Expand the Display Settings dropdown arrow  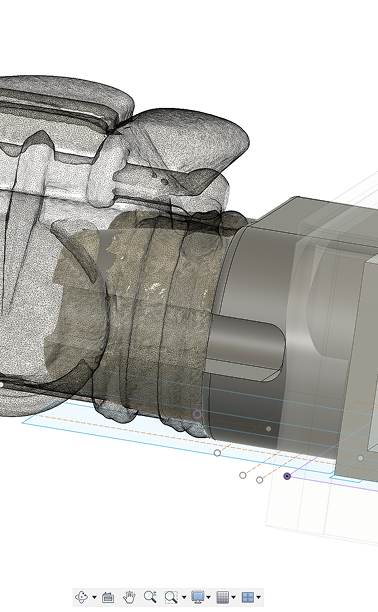pos(209,597)
